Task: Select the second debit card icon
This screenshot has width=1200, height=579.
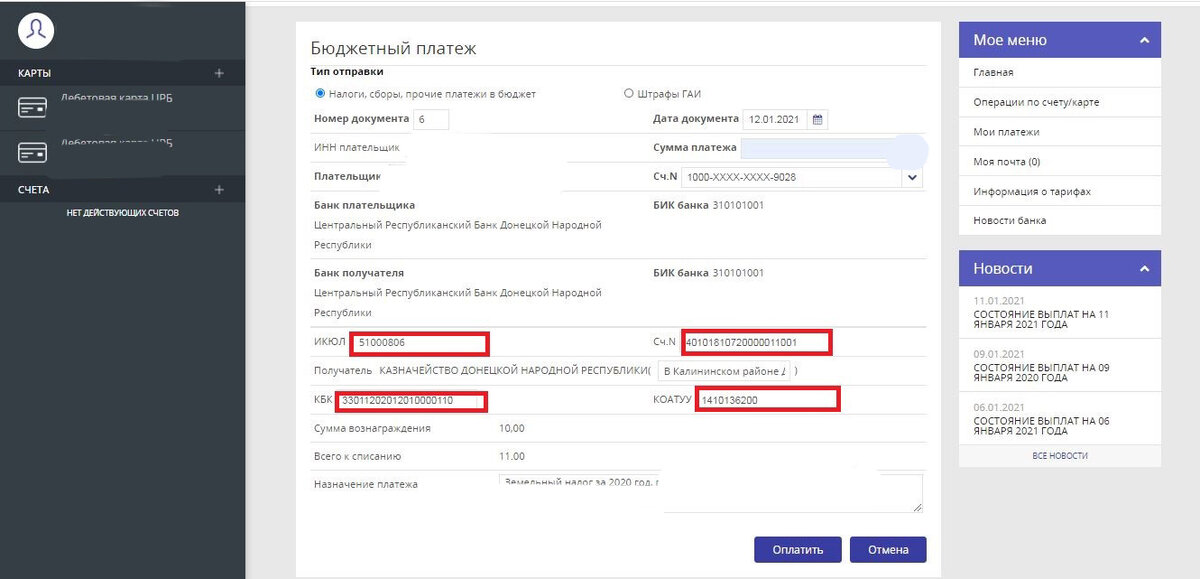Action: 33,153
